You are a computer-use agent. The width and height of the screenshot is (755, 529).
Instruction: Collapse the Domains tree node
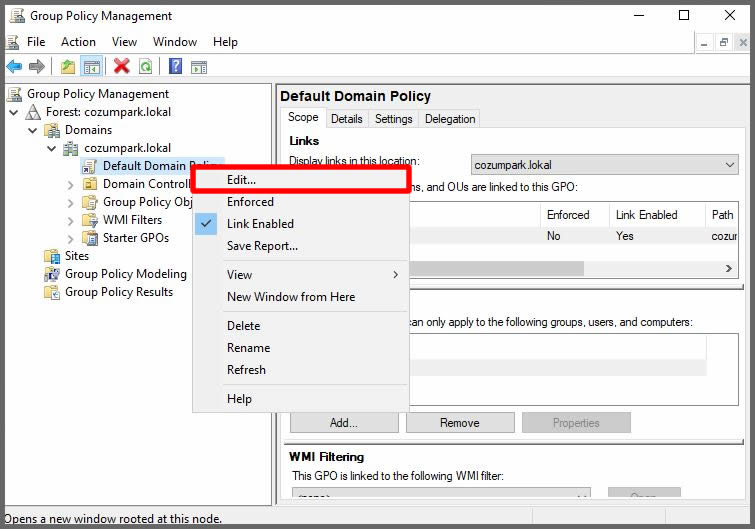[x=33, y=130]
